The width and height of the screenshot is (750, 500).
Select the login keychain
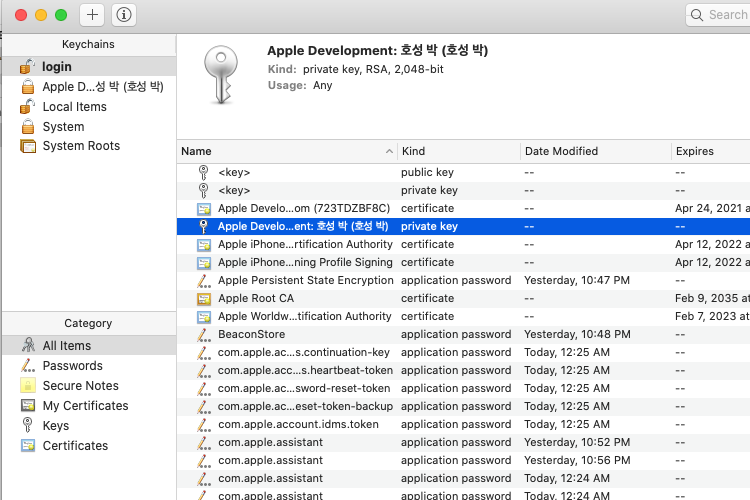click(89, 67)
